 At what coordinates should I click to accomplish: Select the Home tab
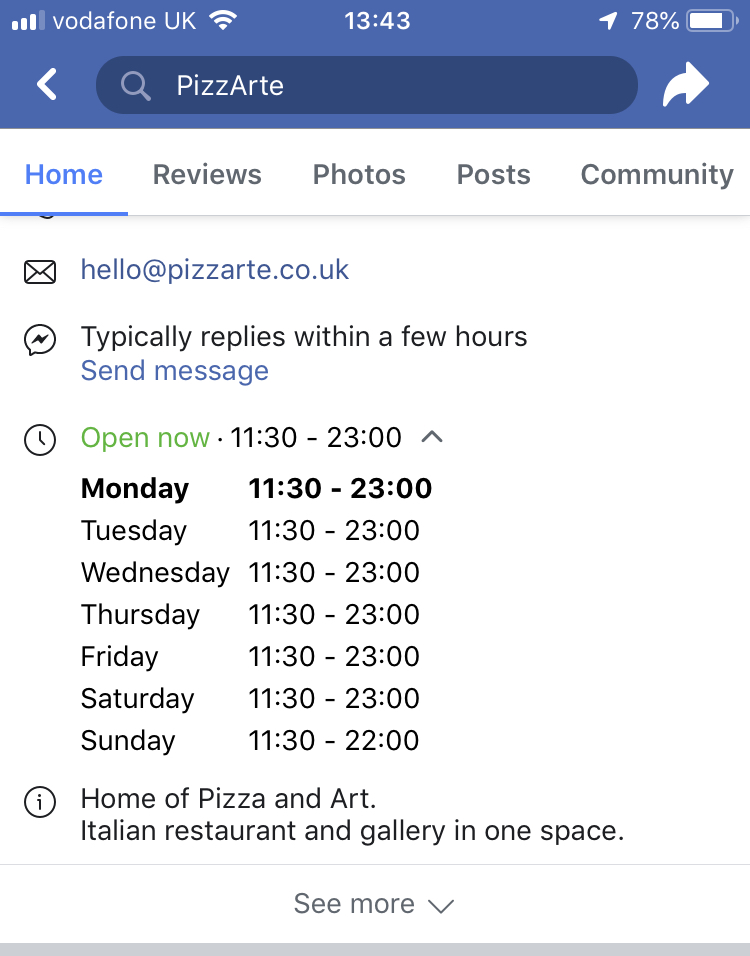coord(64,175)
